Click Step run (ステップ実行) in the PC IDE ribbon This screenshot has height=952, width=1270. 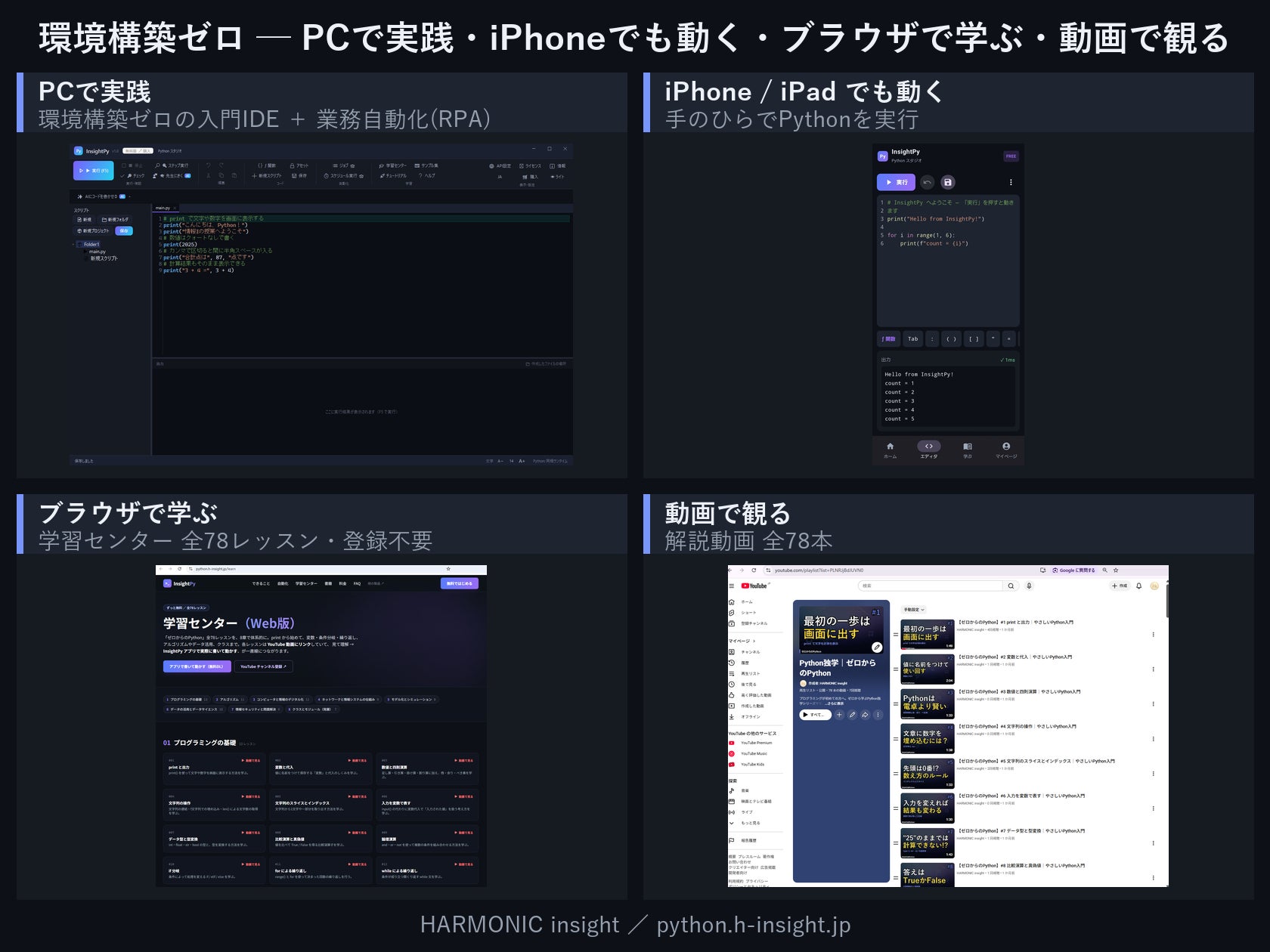[x=172, y=165]
